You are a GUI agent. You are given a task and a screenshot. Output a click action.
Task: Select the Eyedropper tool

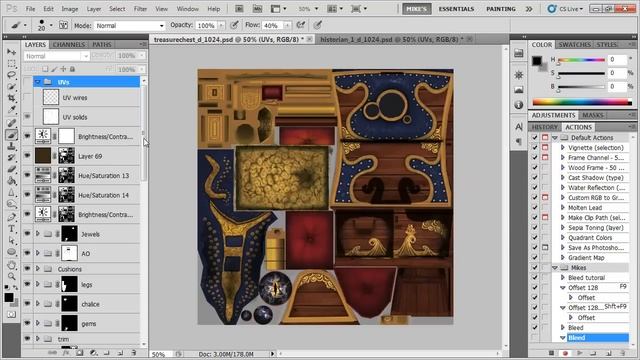(x=11, y=109)
